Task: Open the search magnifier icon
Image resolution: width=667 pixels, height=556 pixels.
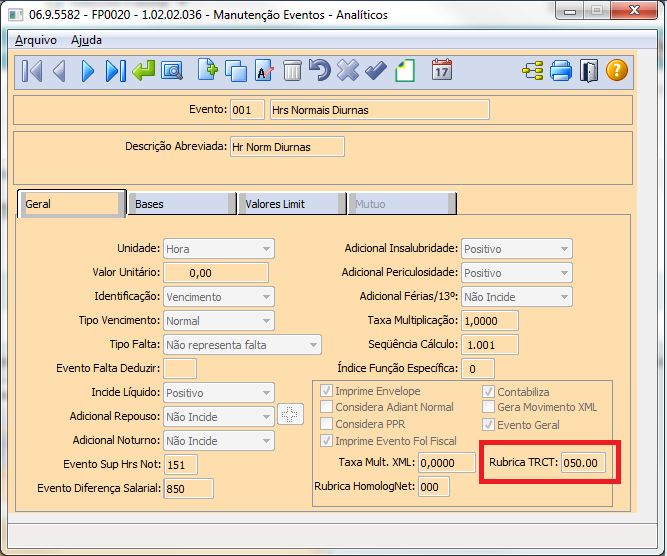Action: 172,71
